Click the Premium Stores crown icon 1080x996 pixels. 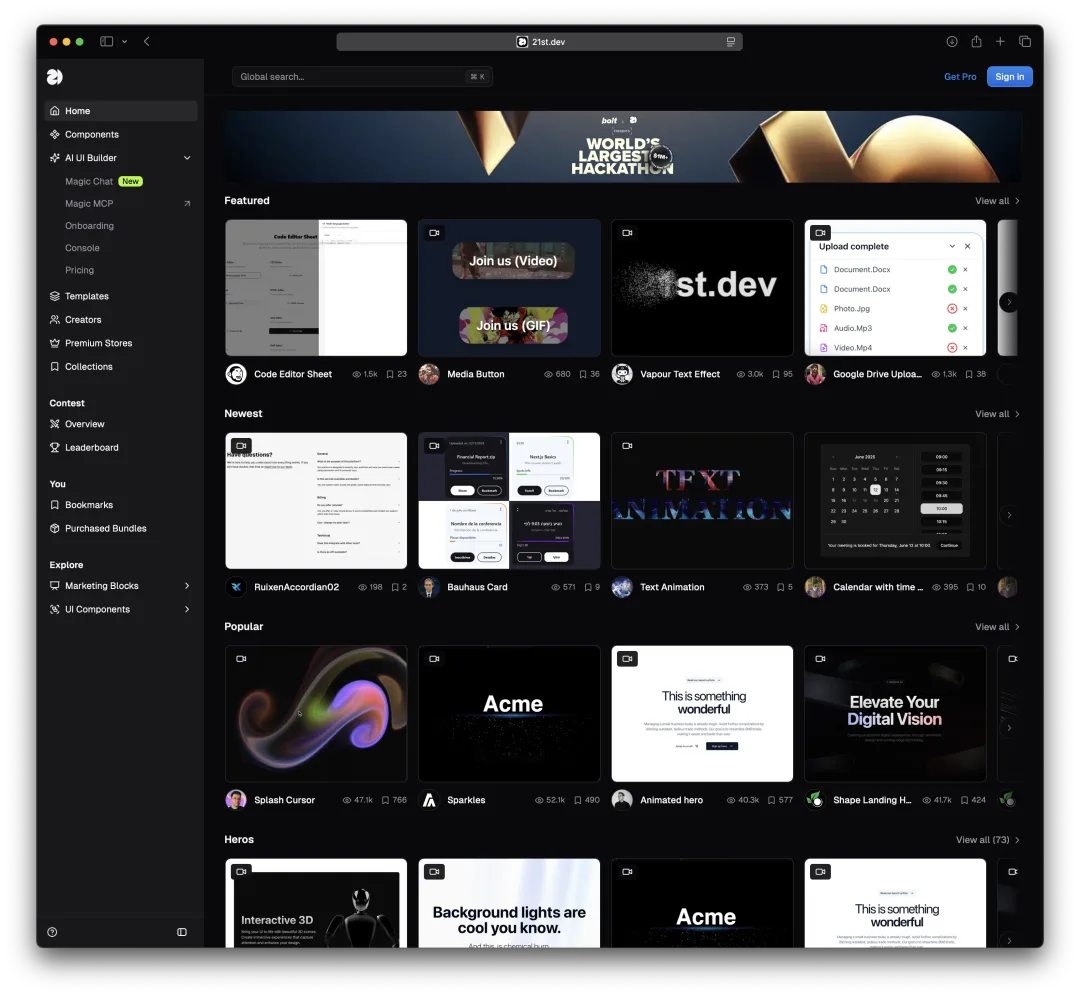tap(54, 343)
